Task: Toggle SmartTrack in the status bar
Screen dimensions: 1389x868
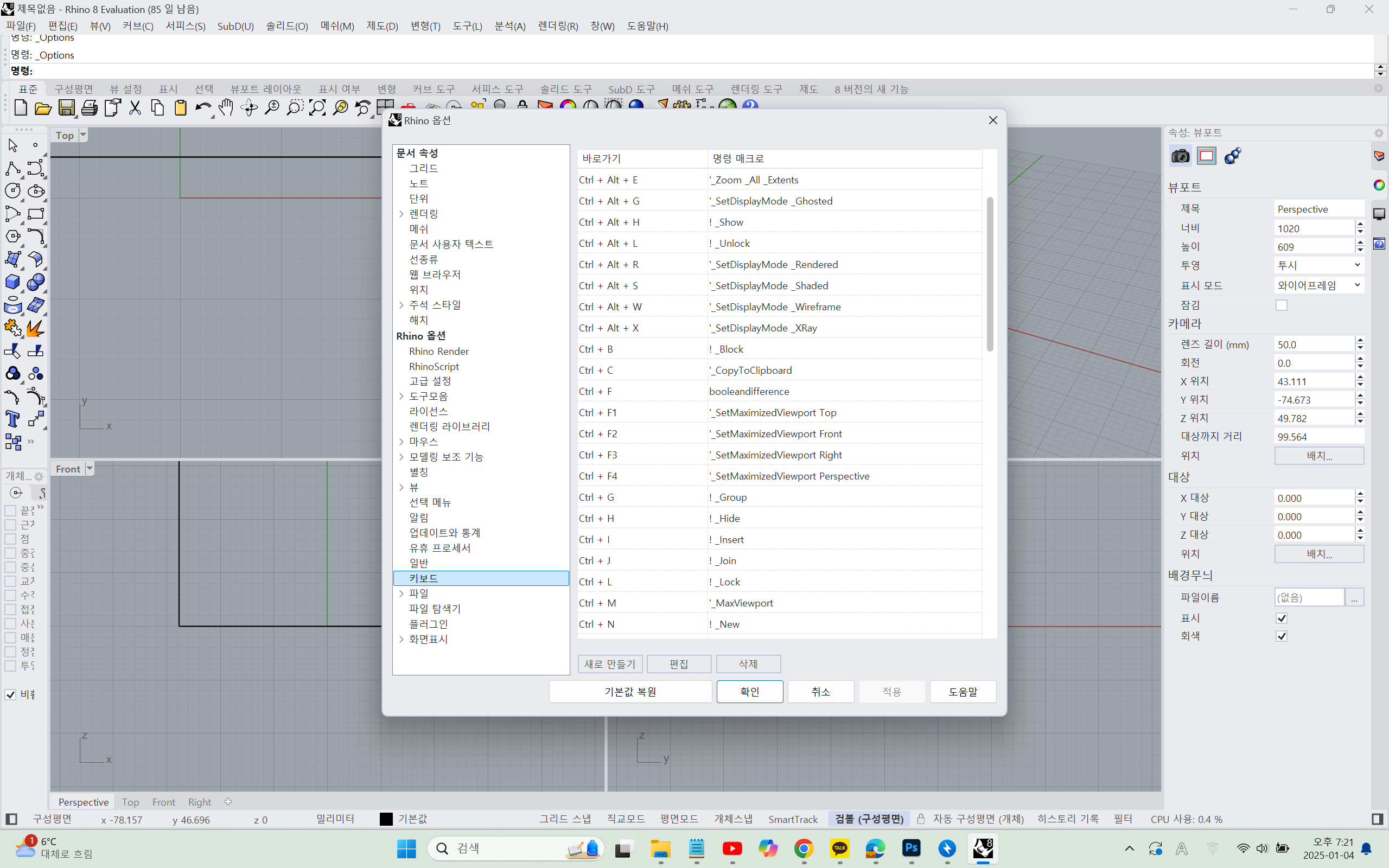Action: (x=793, y=819)
